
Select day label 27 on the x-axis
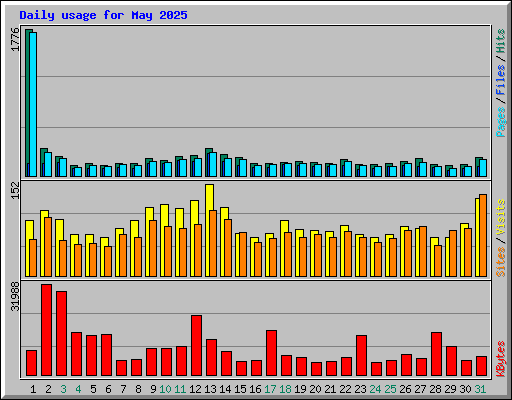click(x=420, y=389)
